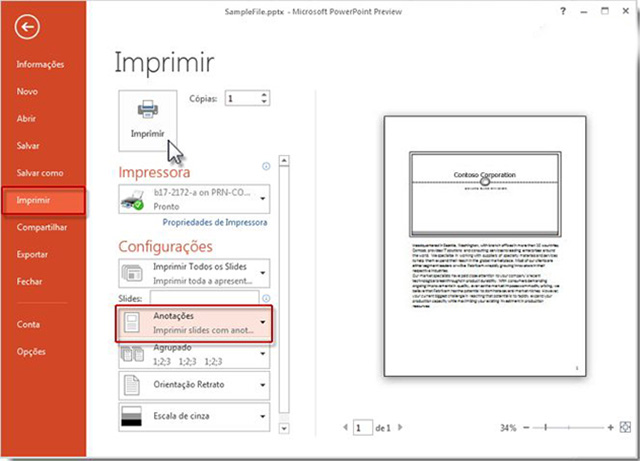Open Help with the question mark

[x=563, y=11]
